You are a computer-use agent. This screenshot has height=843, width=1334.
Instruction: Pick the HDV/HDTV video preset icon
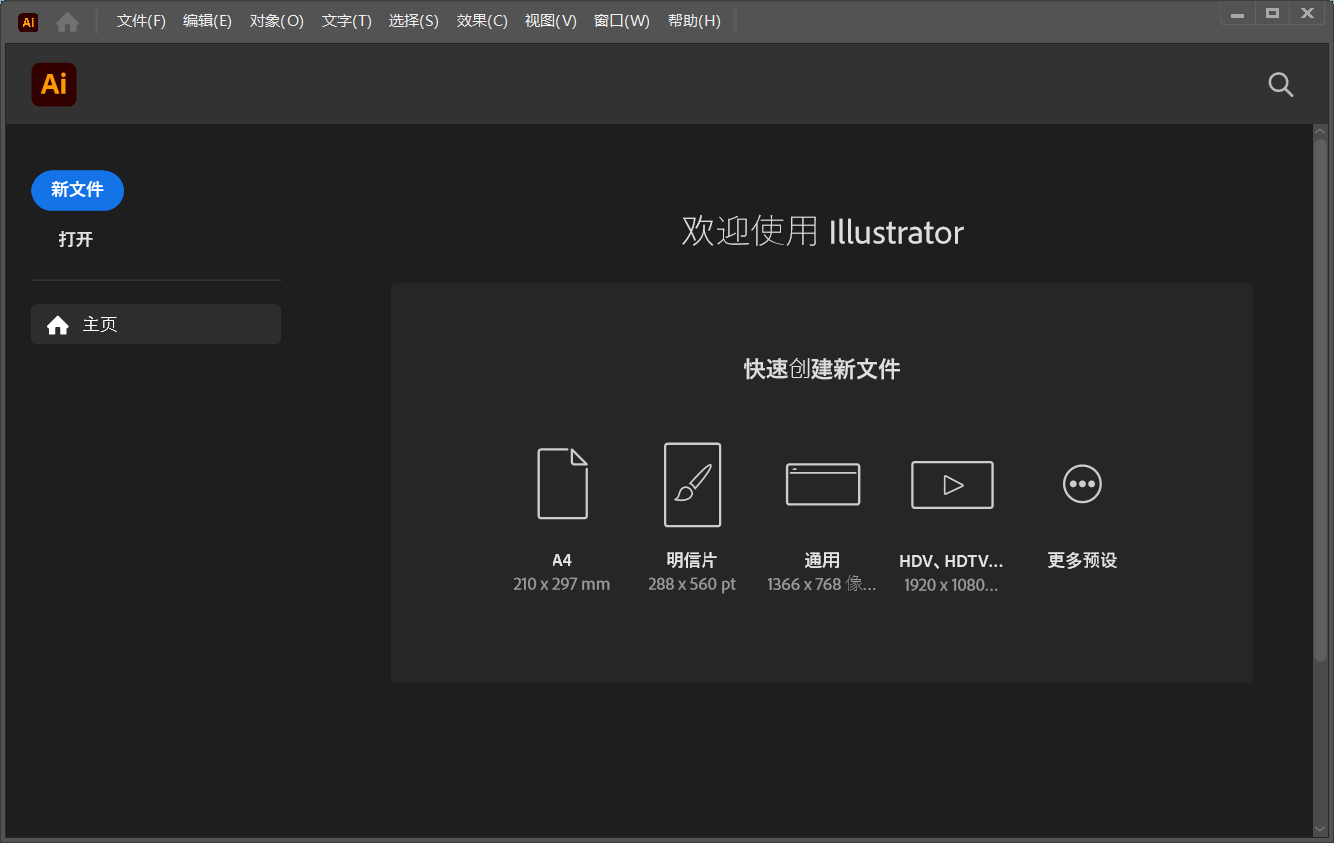point(952,485)
